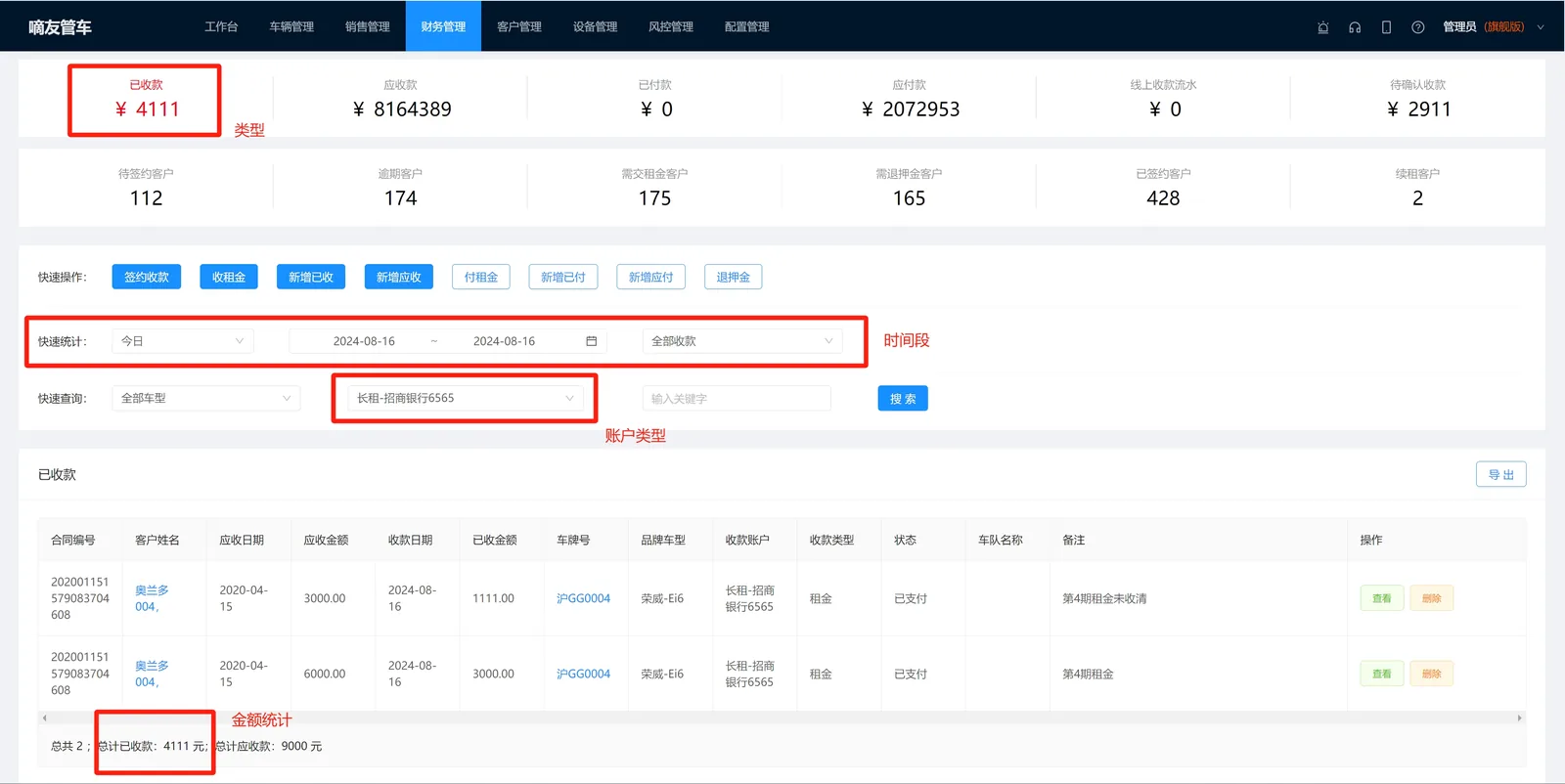Open the notification bell icon
Screen dimensions: 1565x784
point(1322,27)
